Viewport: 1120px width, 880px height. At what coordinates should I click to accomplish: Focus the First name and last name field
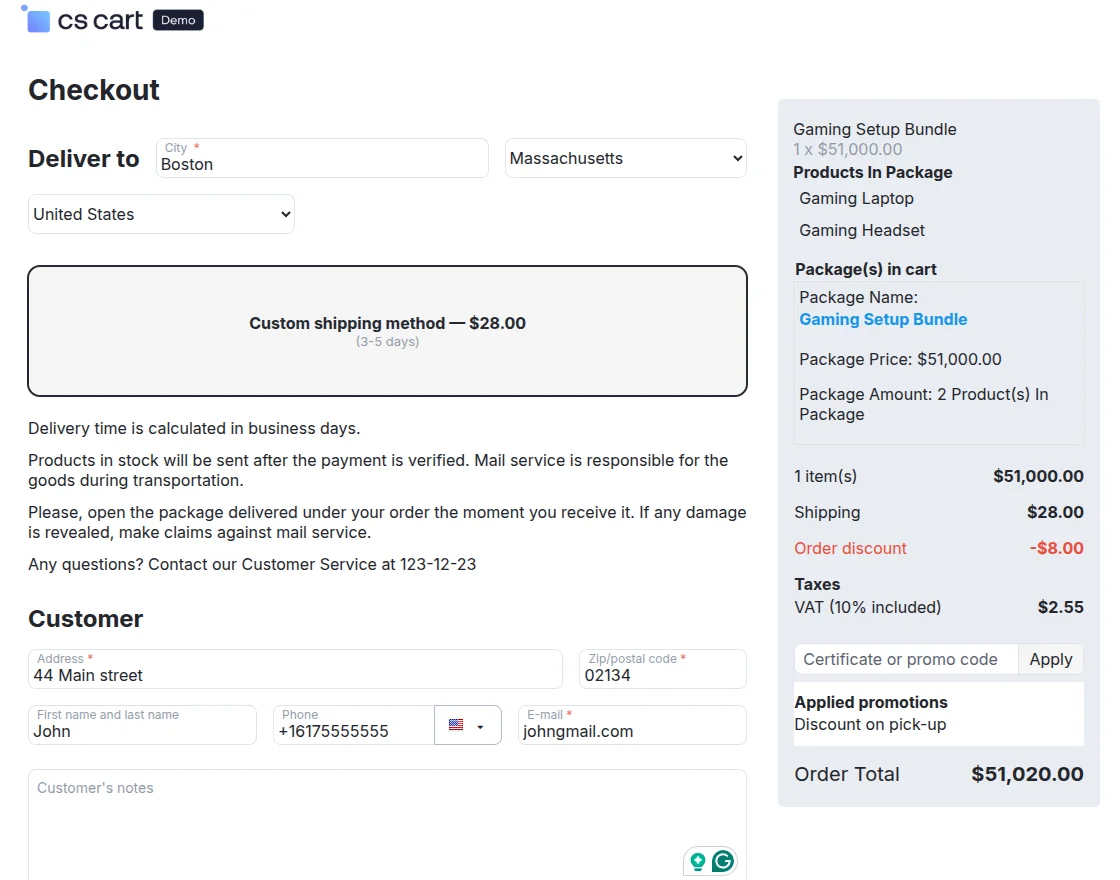click(x=142, y=725)
